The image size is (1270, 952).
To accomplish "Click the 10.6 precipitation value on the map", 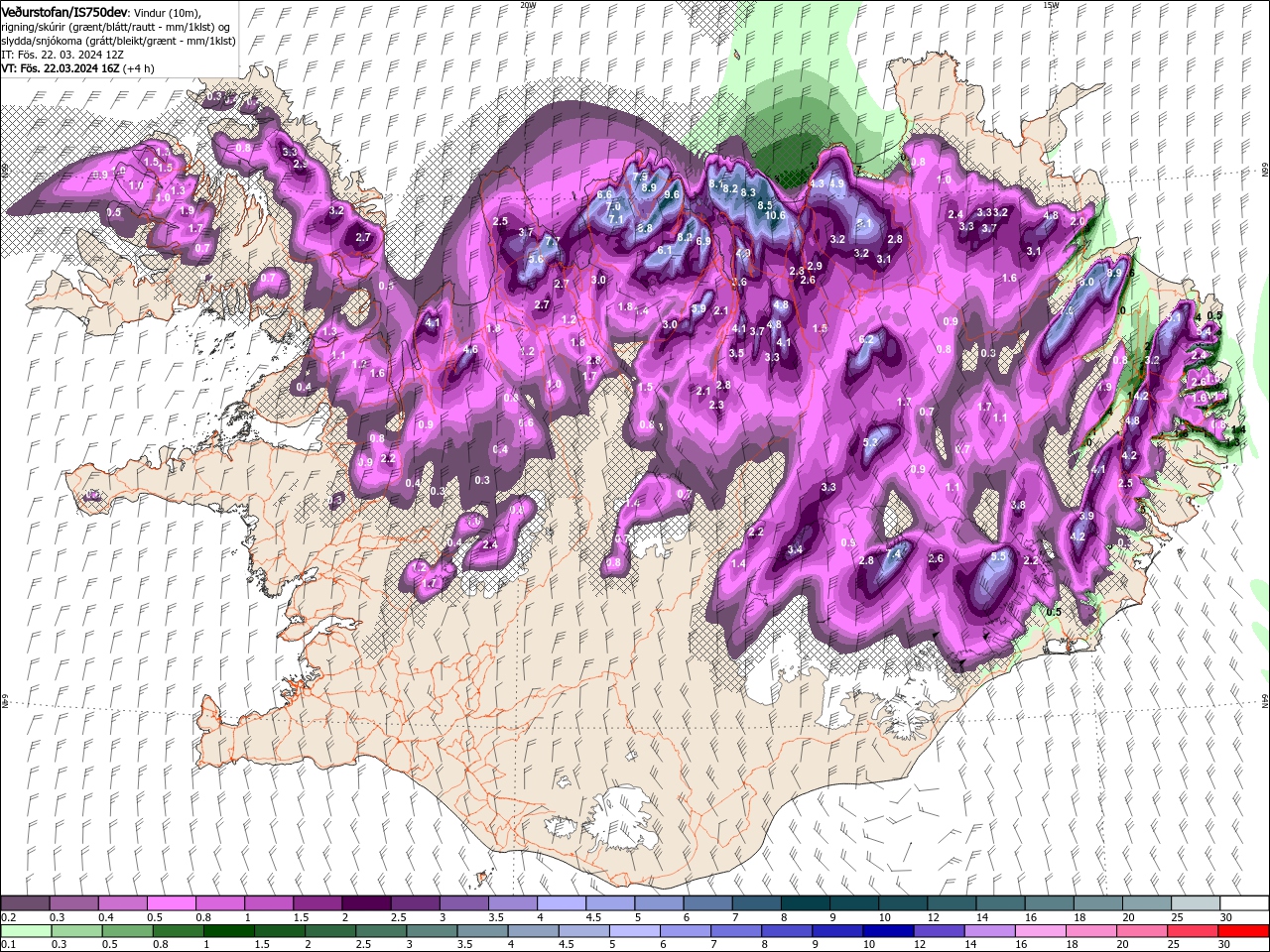I will pyautogui.click(x=775, y=215).
